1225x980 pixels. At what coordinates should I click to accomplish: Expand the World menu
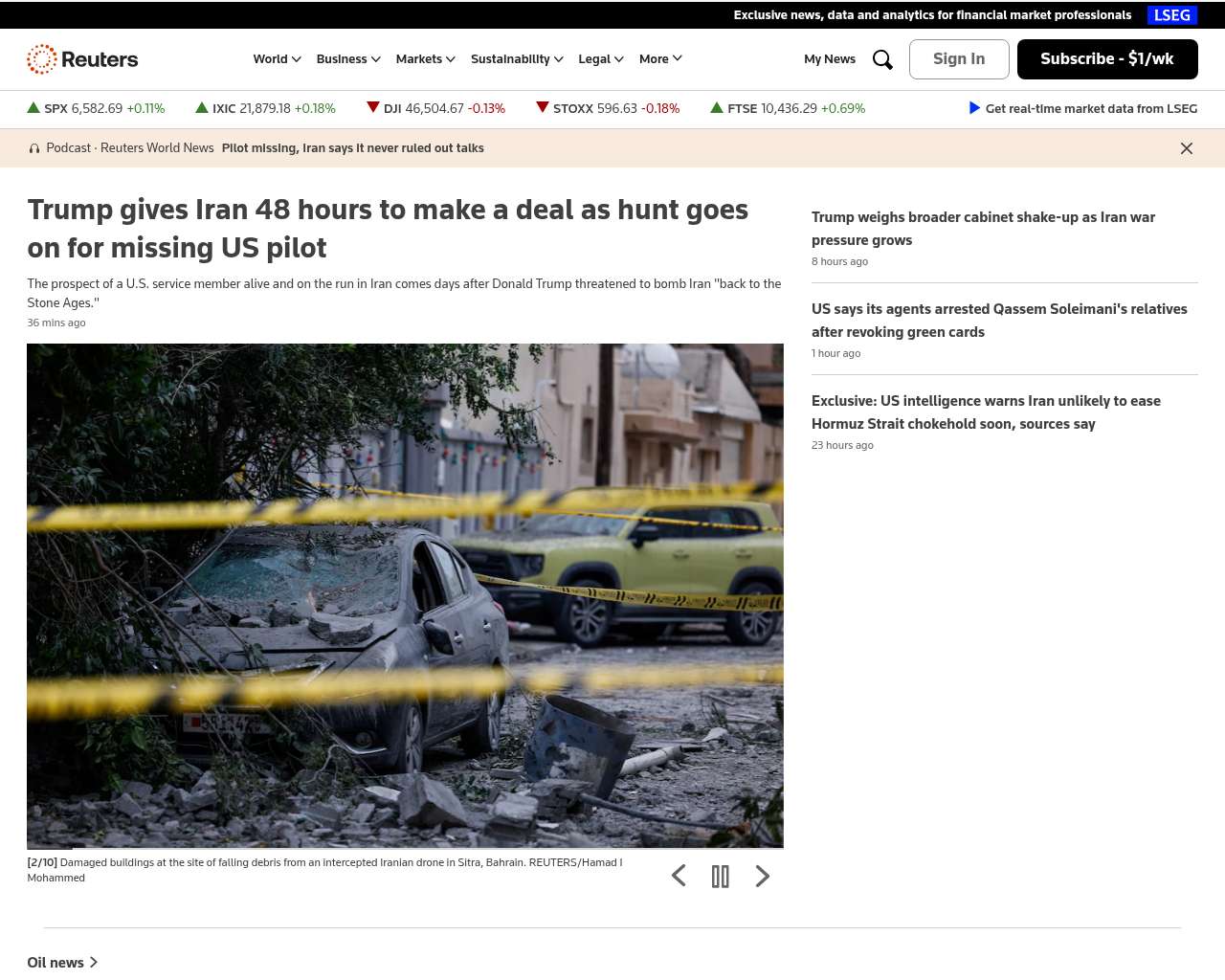[277, 59]
